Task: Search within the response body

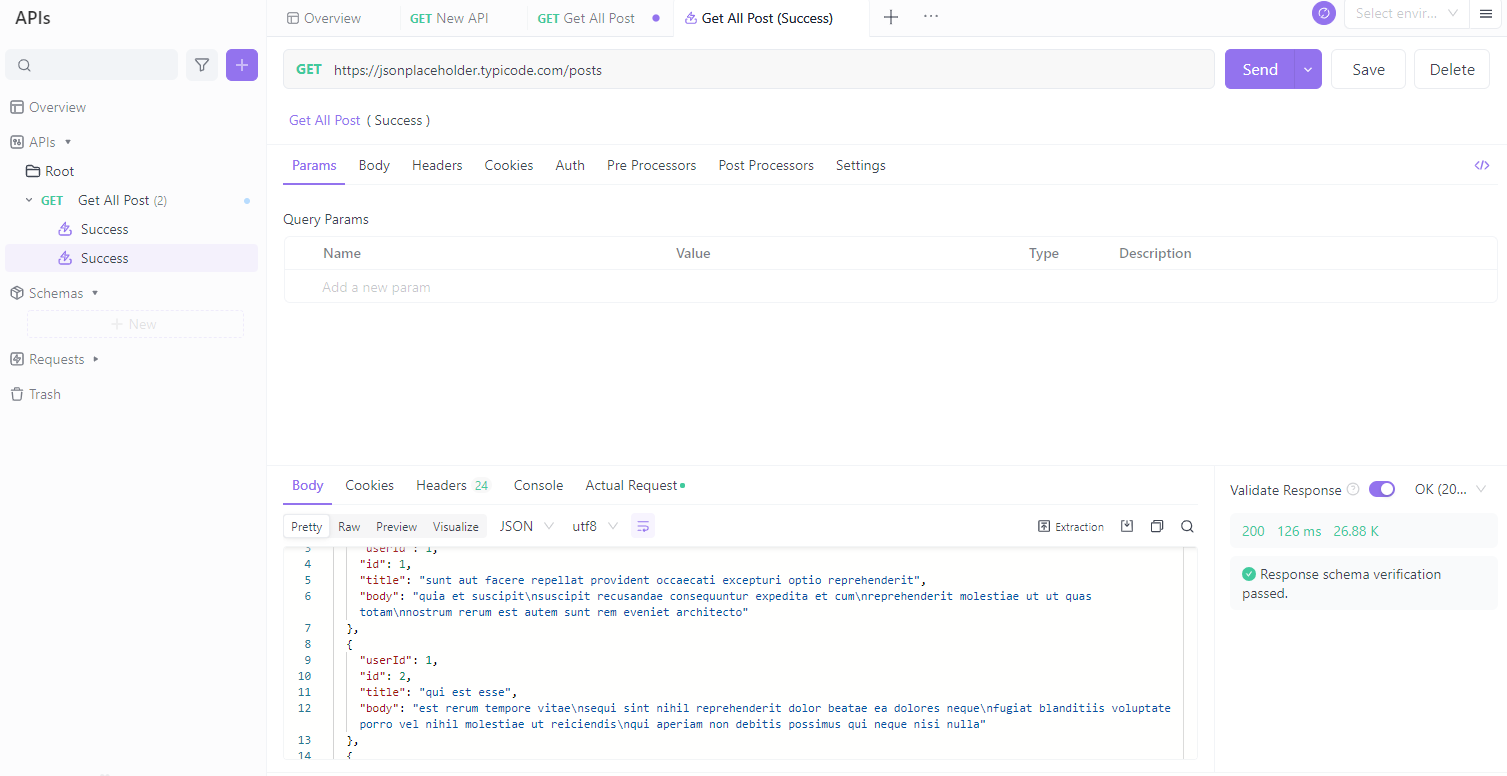Action: (x=1187, y=526)
